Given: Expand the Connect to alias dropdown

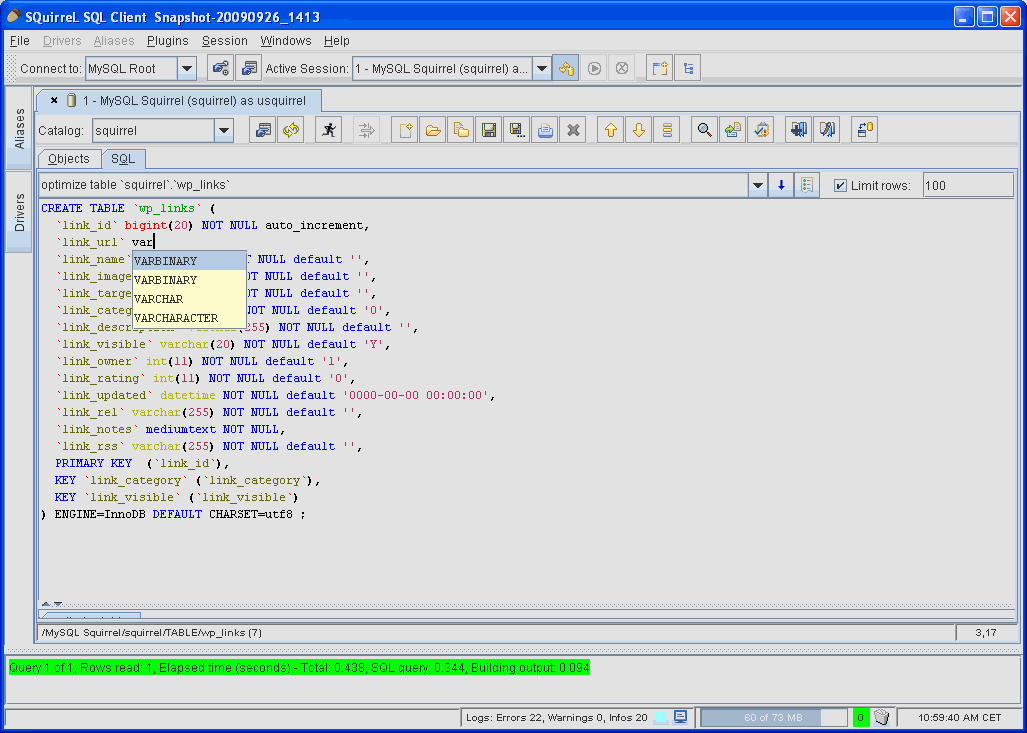Looking at the screenshot, I should click(187, 69).
